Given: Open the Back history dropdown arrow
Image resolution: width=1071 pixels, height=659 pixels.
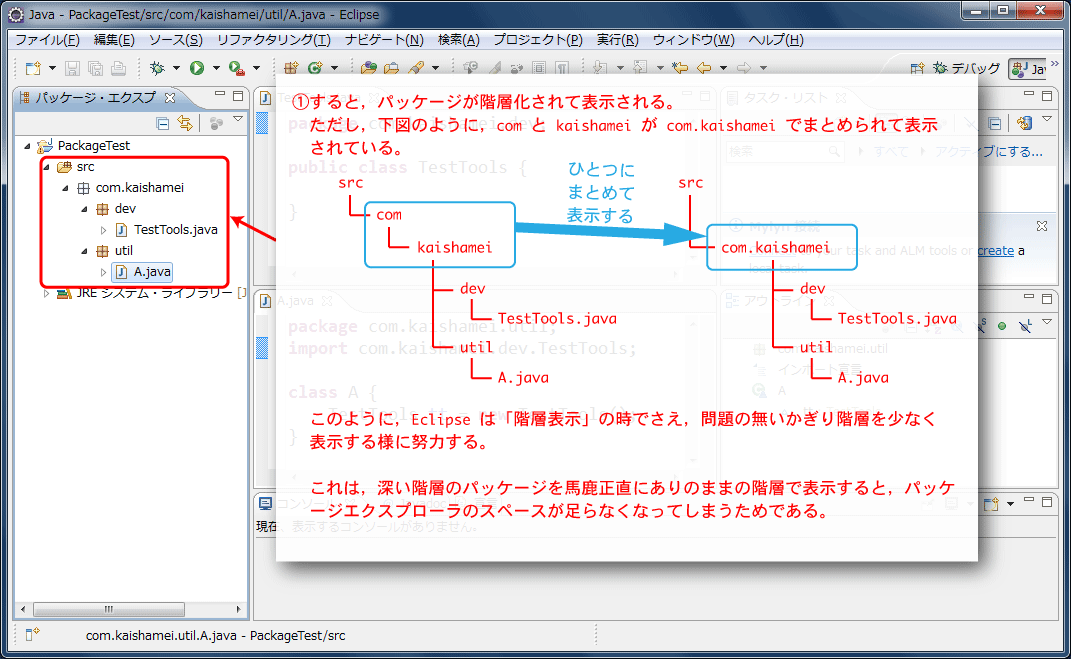Looking at the screenshot, I should pyautogui.click(x=723, y=68).
